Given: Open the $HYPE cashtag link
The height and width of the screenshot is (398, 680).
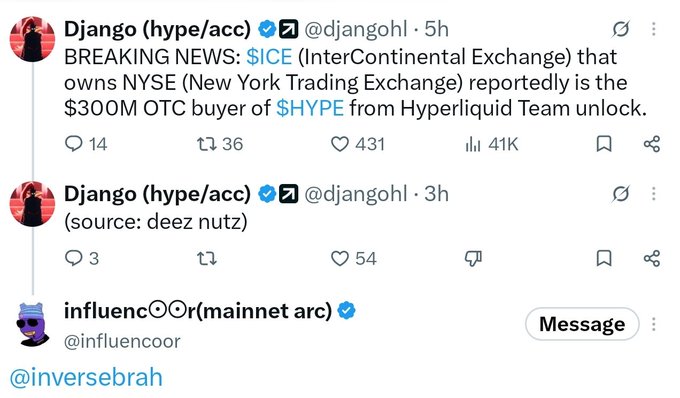Looking at the screenshot, I should [310, 108].
